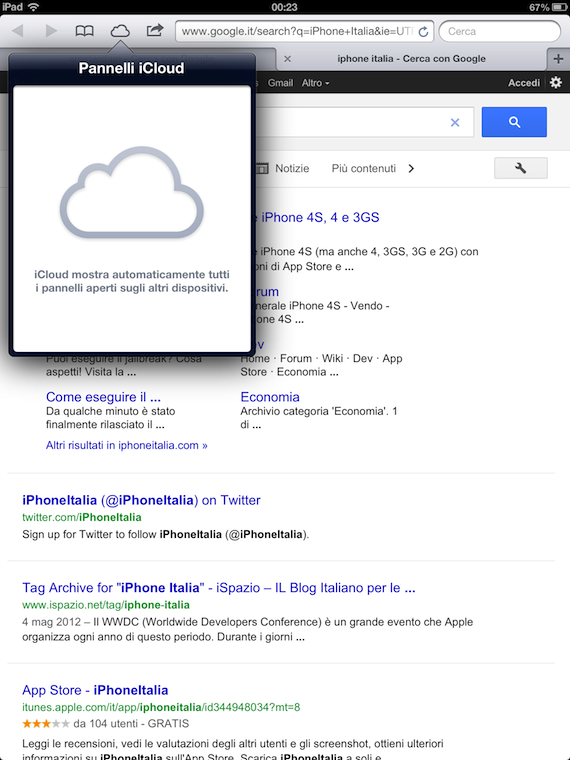This screenshot has width=570, height=760.
Task: Tap the iCloud tabs cloud icon
Action: pos(120,31)
